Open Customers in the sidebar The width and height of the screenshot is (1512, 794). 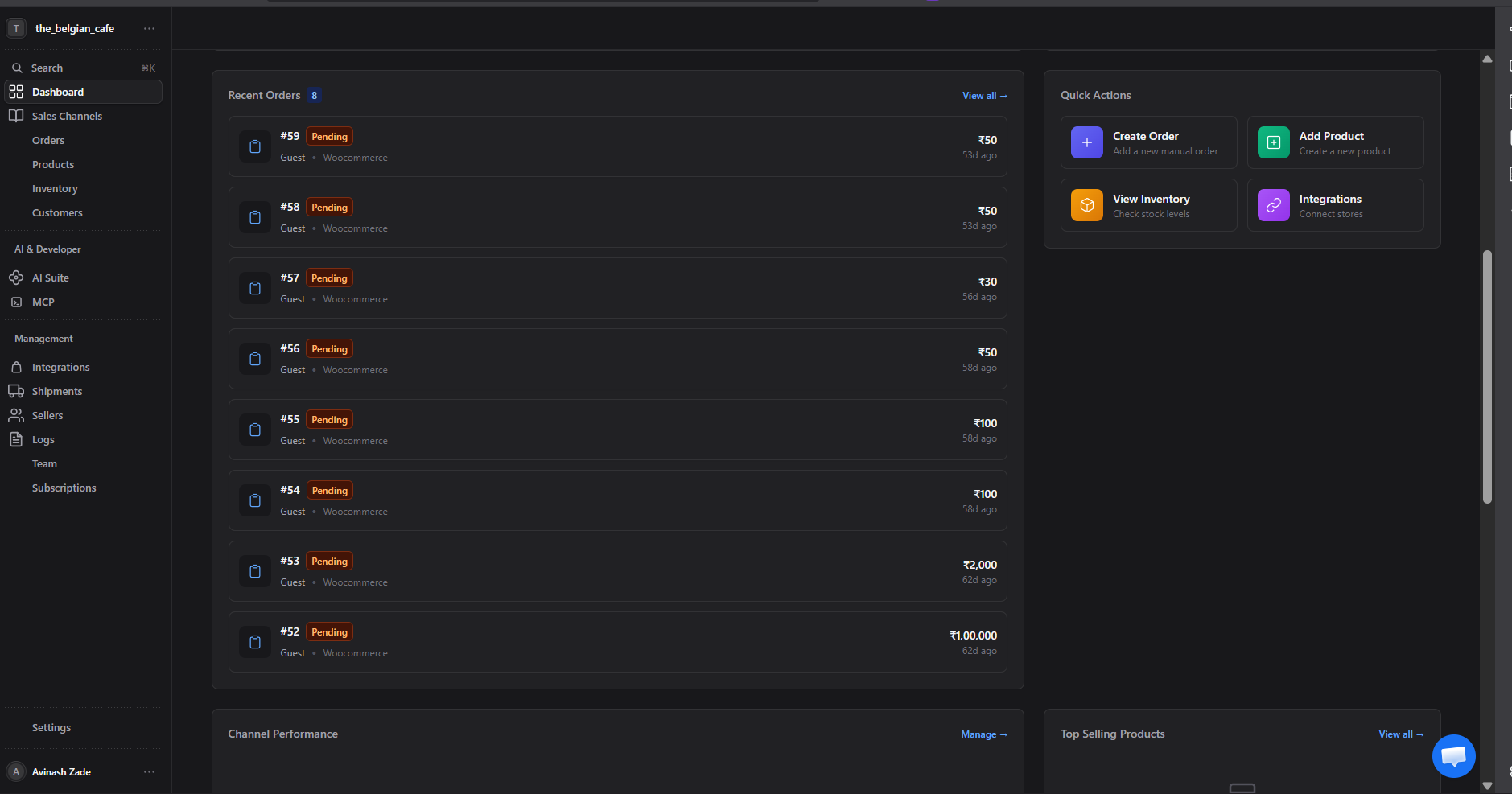(57, 212)
